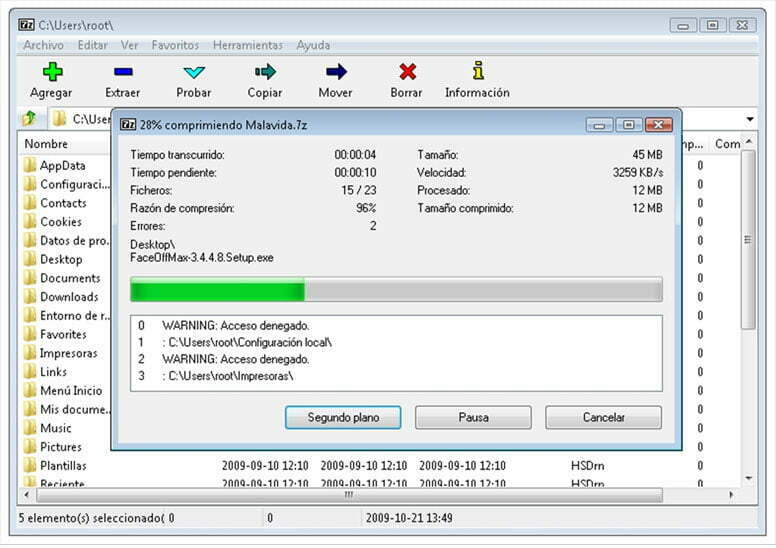
Task: Minimize the compression progress dialog
Action: coord(599,125)
